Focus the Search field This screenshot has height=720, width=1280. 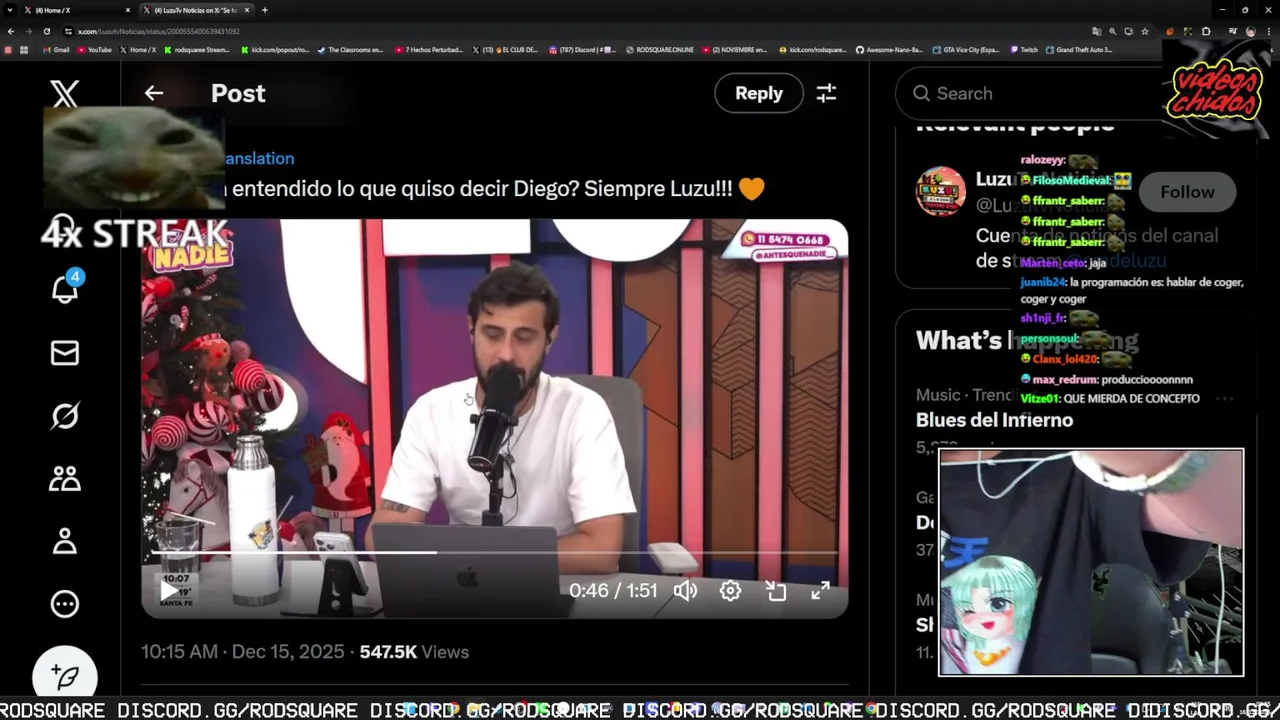[x=1030, y=93]
